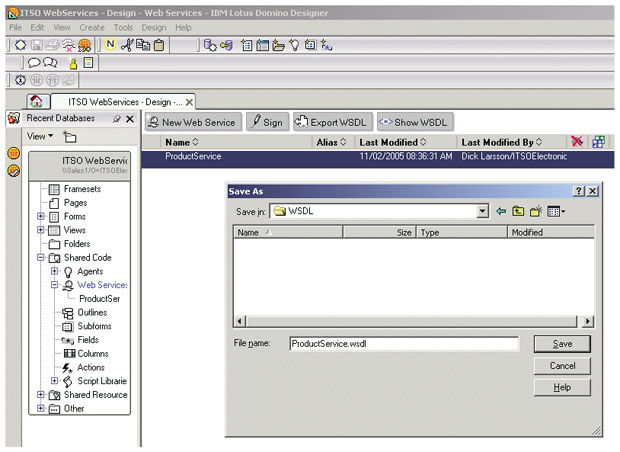Open the Save in folder dropdown
Viewport: 620px width, 452px height.
point(482,211)
